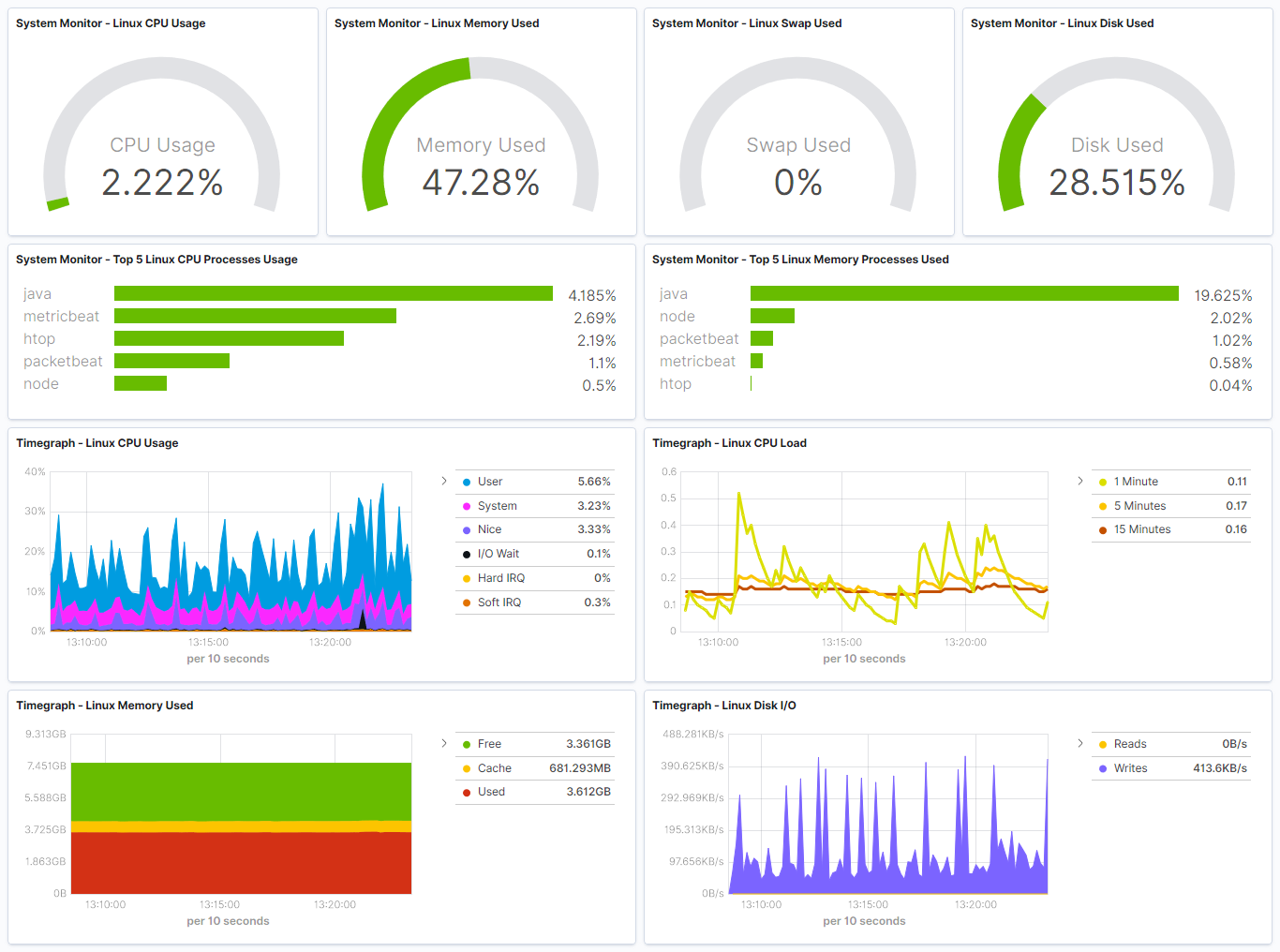Click the Top 5 Linux CPU Processes title
This screenshot has width=1280, height=952.
coord(156,260)
